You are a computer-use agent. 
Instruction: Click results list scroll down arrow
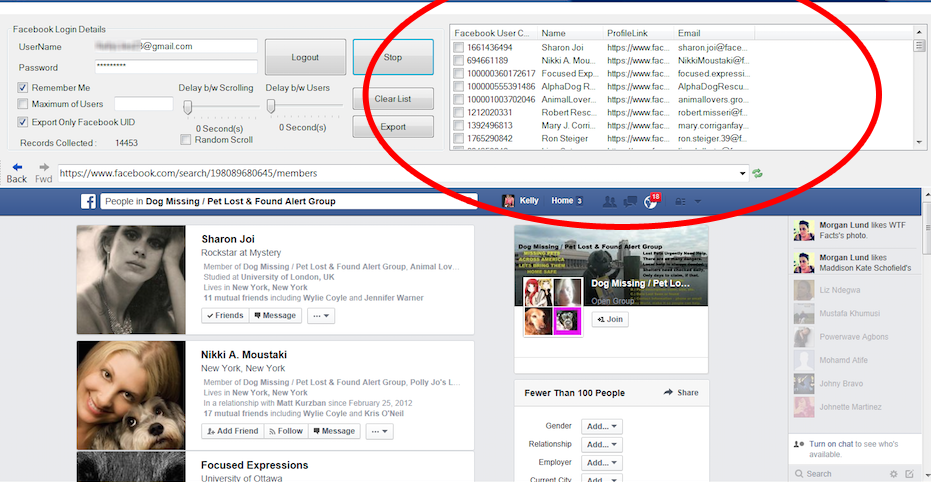tap(920, 142)
